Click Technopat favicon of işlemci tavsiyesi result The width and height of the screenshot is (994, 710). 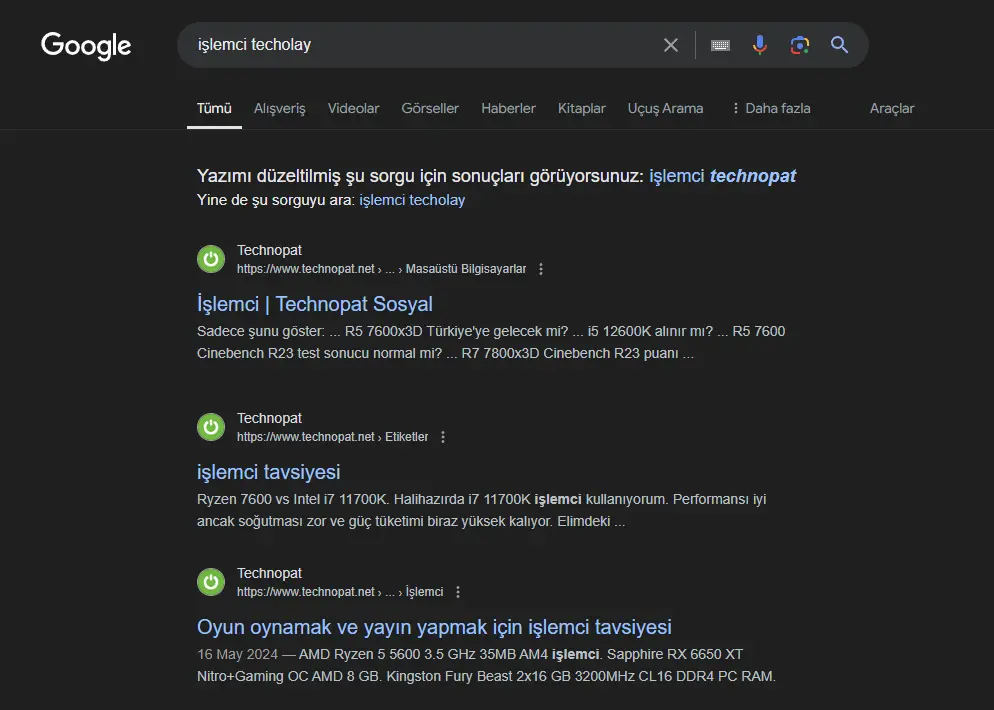point(211,427)
